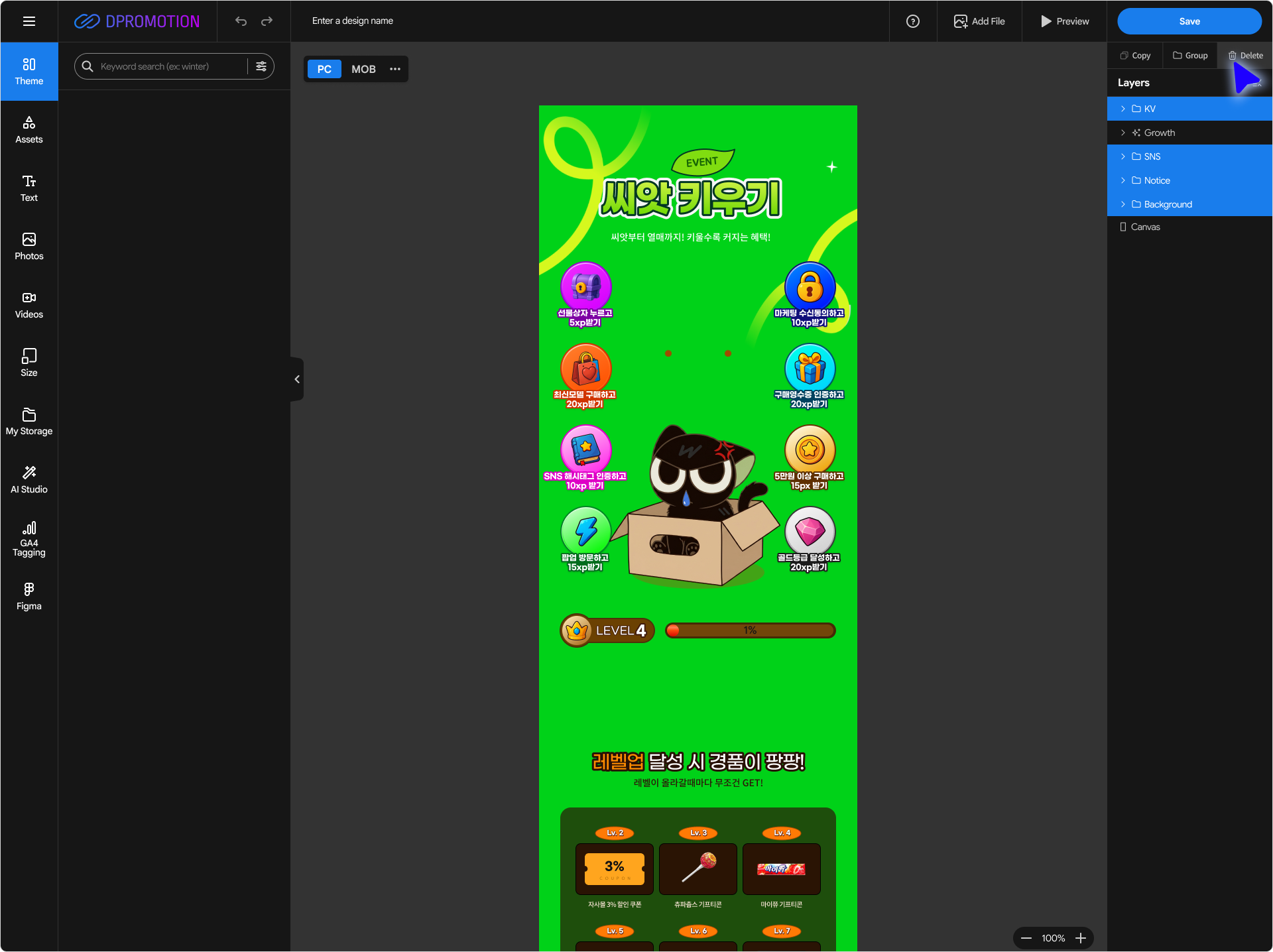
Task: Select the Growth layer row
Action: tap(1189, 133)
